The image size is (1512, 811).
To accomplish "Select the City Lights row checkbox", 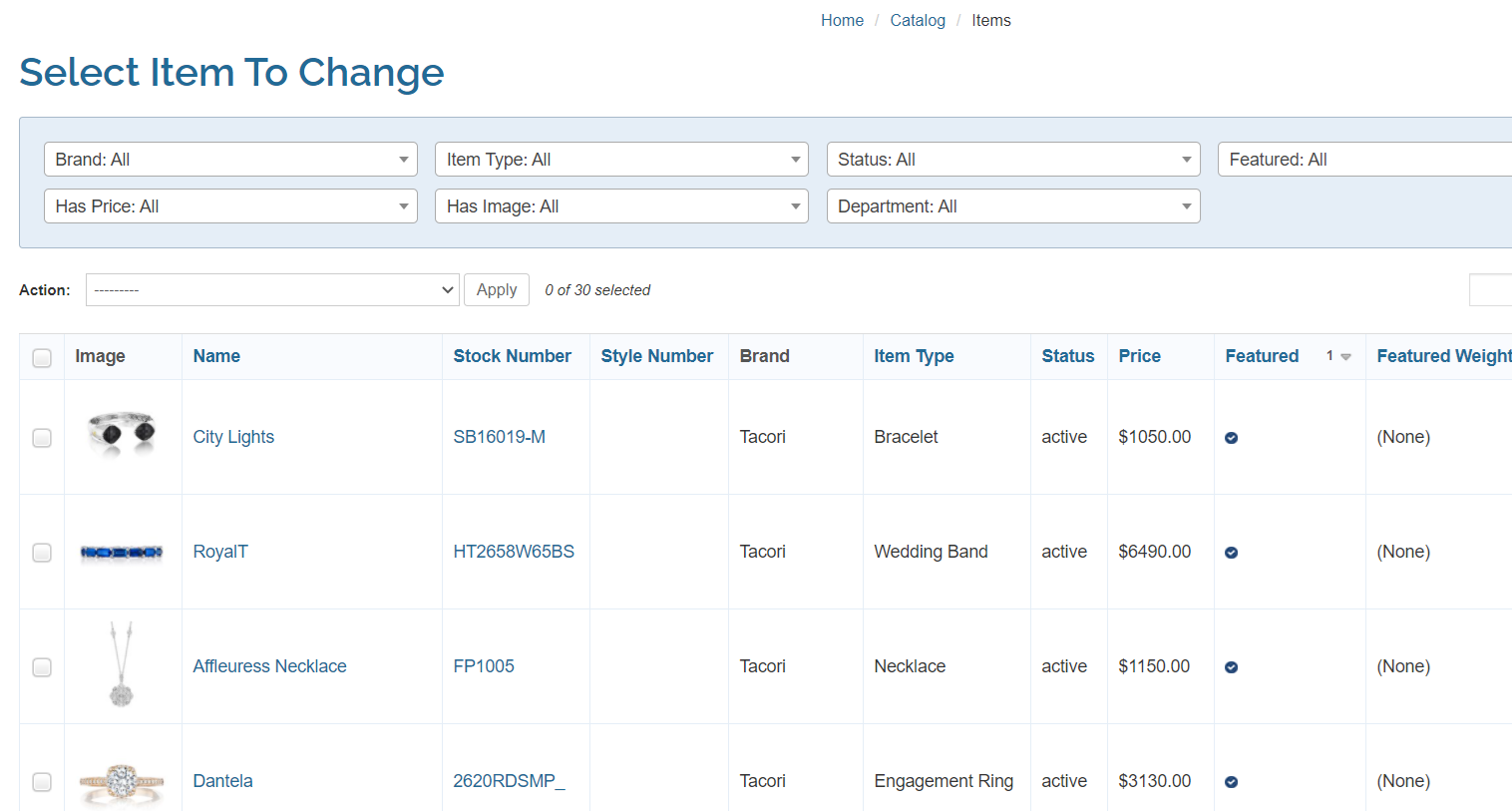I will click(x=42, y=438).
